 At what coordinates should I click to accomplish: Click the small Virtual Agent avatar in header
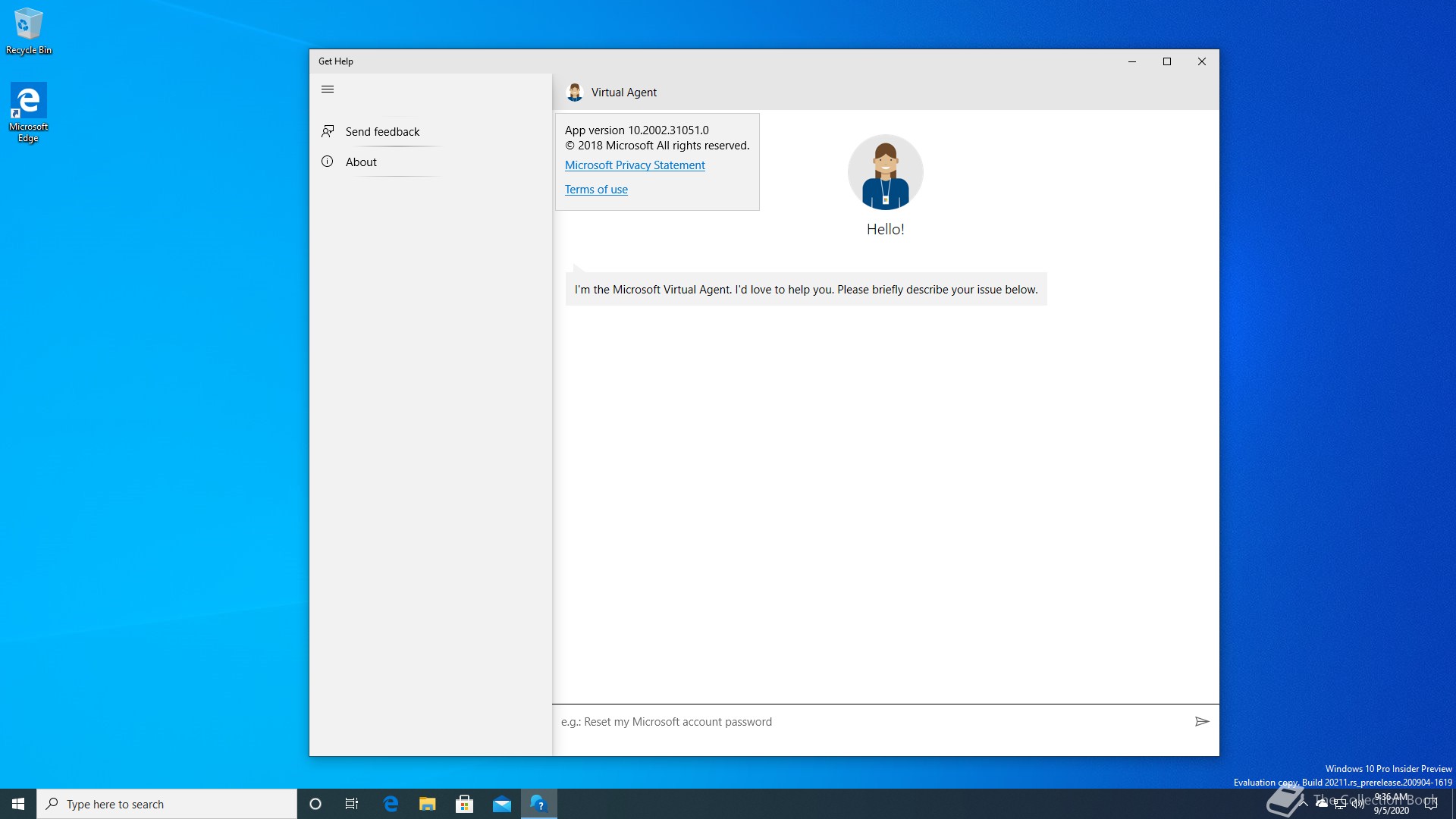coord(575,93)
